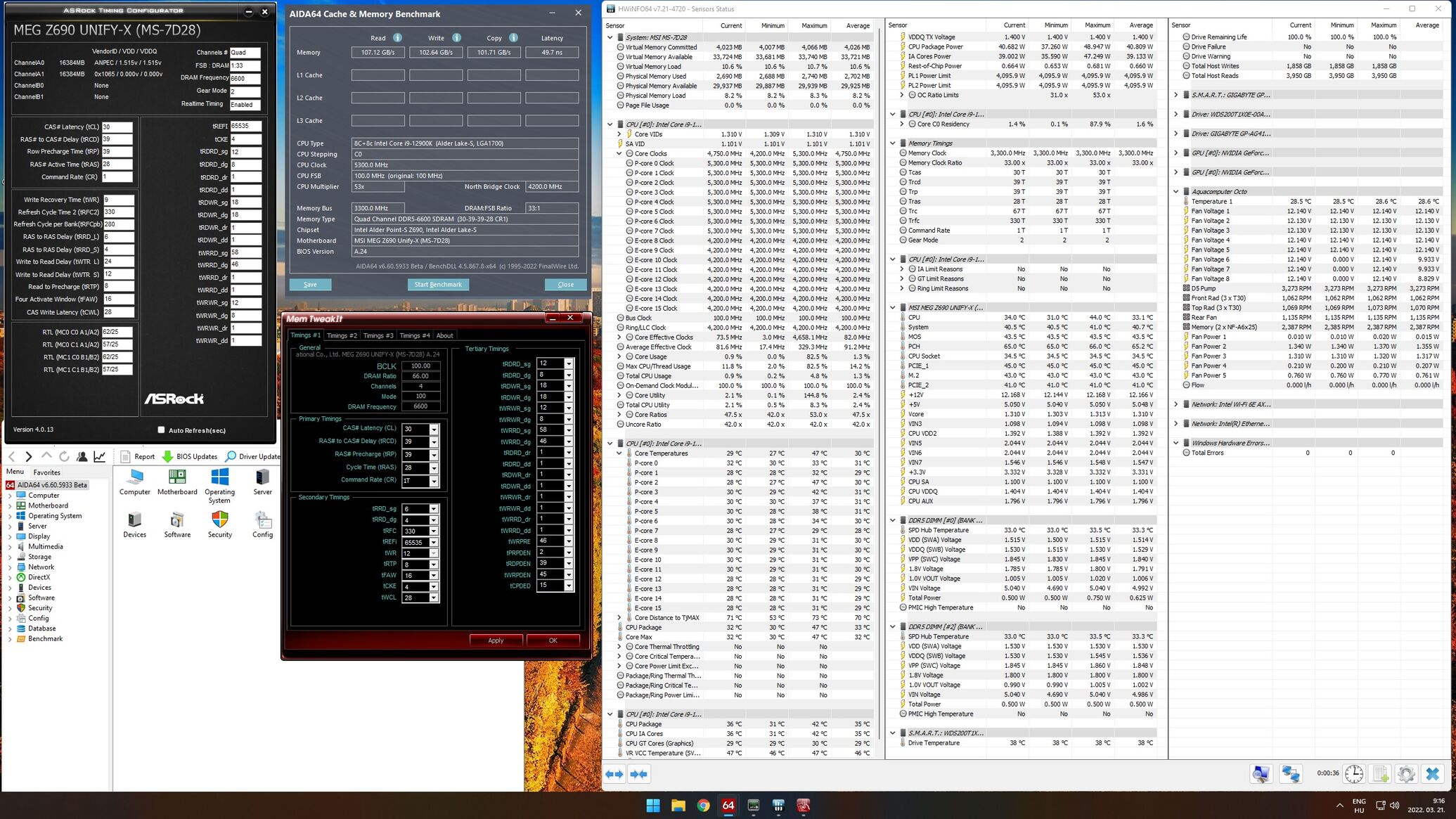Click the HWiNFO reset clock icon
Screen dimensions: 1456x819
pyautogui.click(x=1354, y=774)
